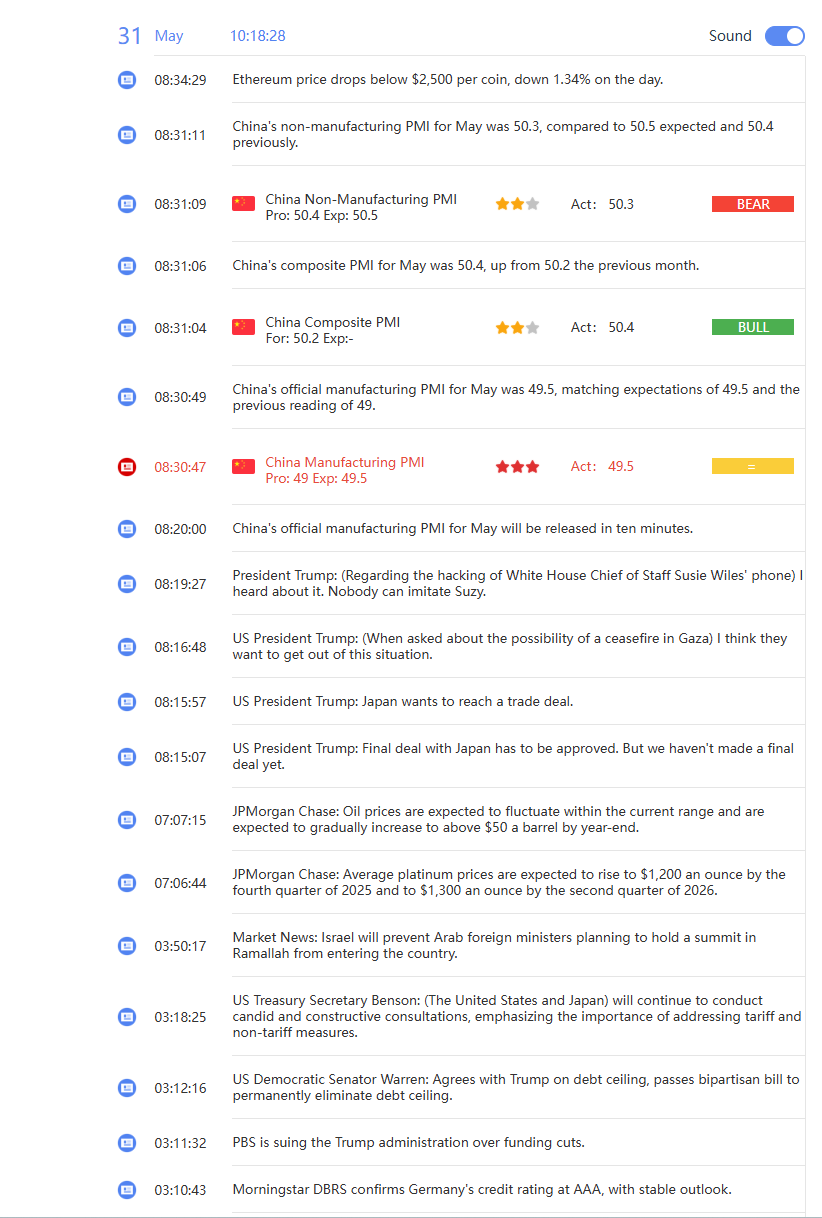Click the news icon beside the 07:07:15 JPMorgan entry
The width and height of the screenshot is (822, 1218).
pyautogui.click(x=127, y=820)
